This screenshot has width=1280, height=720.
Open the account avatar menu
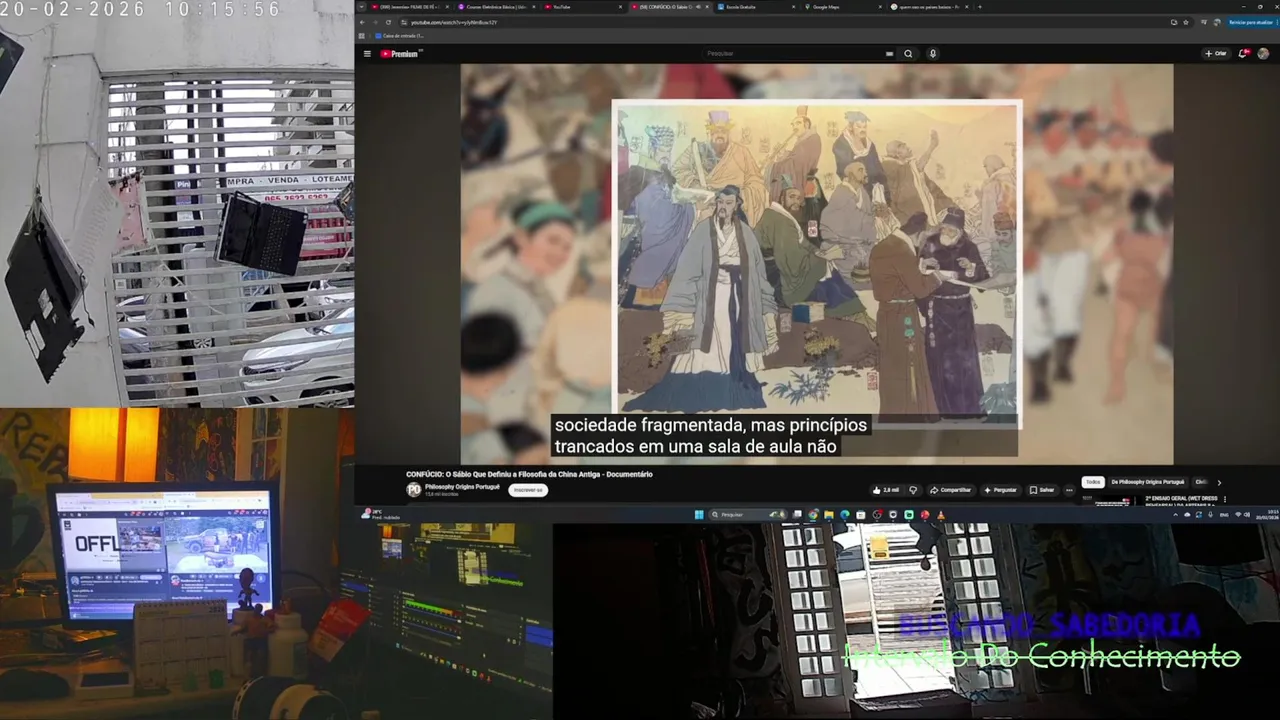[1263, 54]
